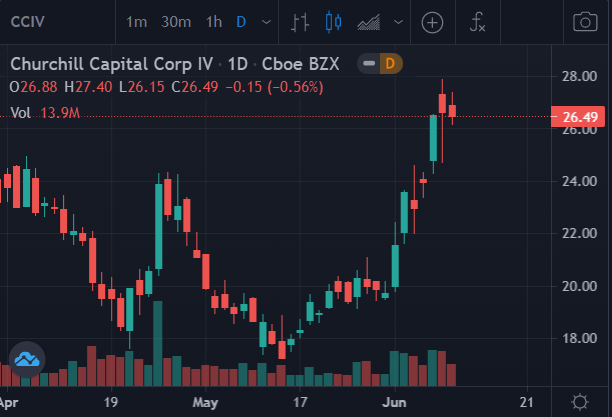Select the Area chart style
This screenshot has width=612, height=417.
tap(369, 22)
